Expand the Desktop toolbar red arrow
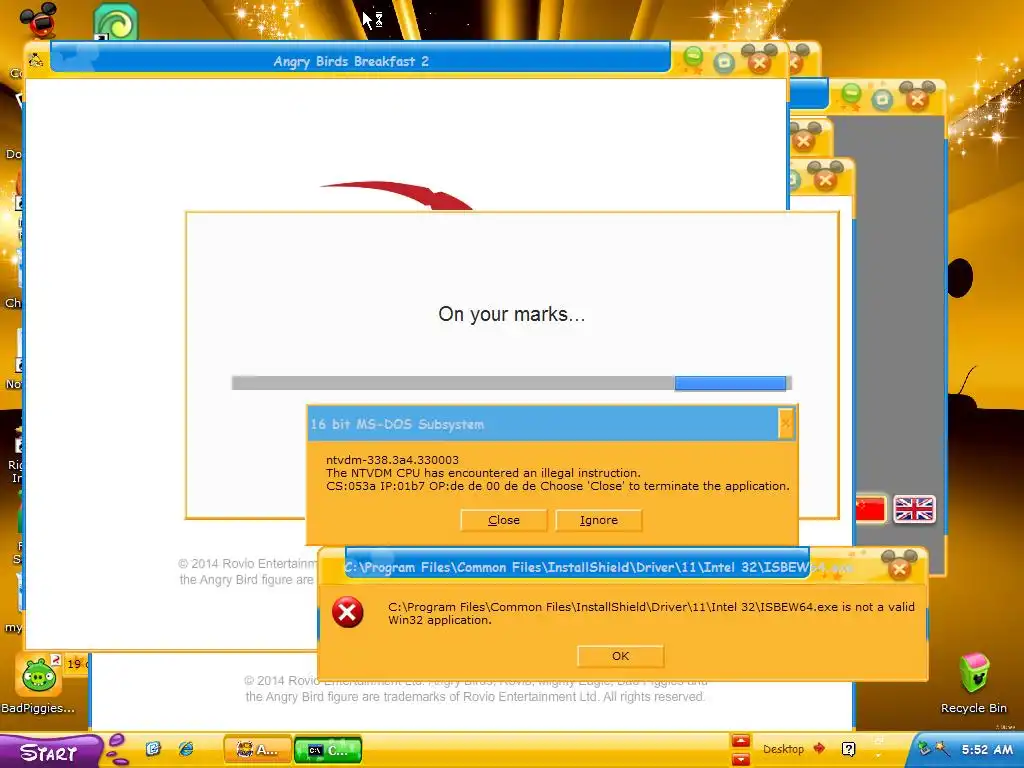Image resolution: width=1024 pixels, height=768 pixels. click(x=819, y=748)
